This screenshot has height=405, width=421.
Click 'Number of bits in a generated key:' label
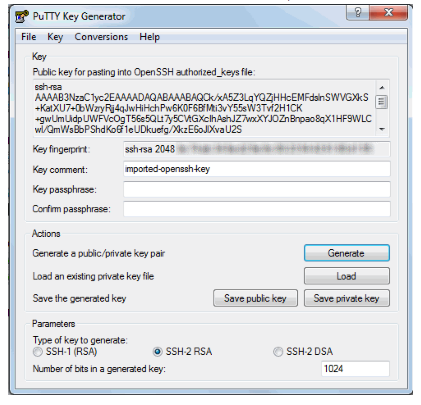[x=99, y=369]
